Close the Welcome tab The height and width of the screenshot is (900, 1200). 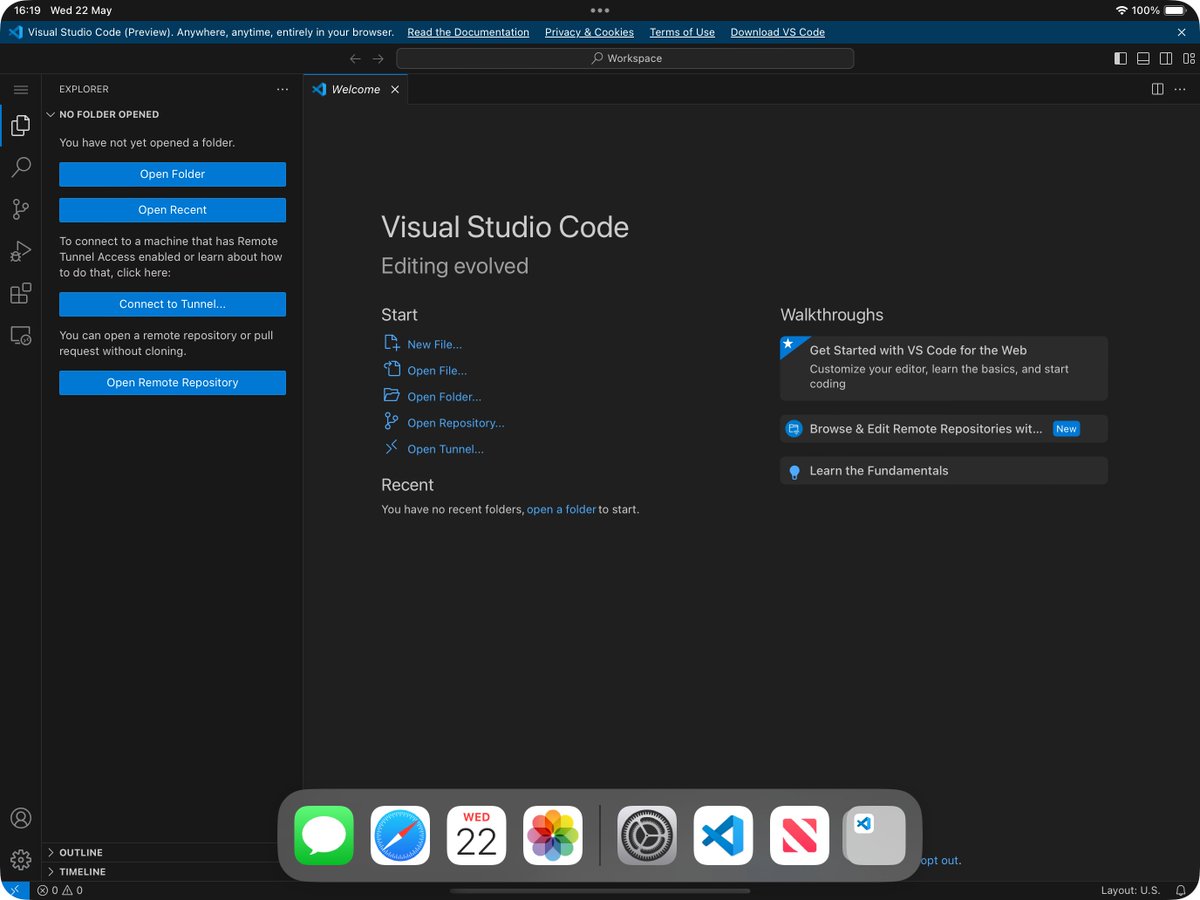395,89
